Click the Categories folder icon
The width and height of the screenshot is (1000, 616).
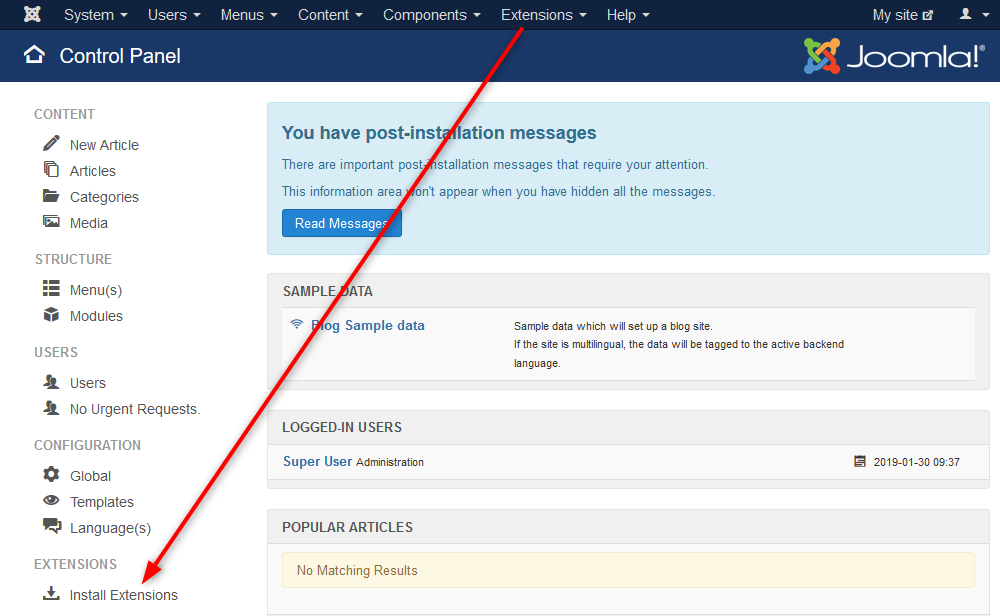pos(51,196)
